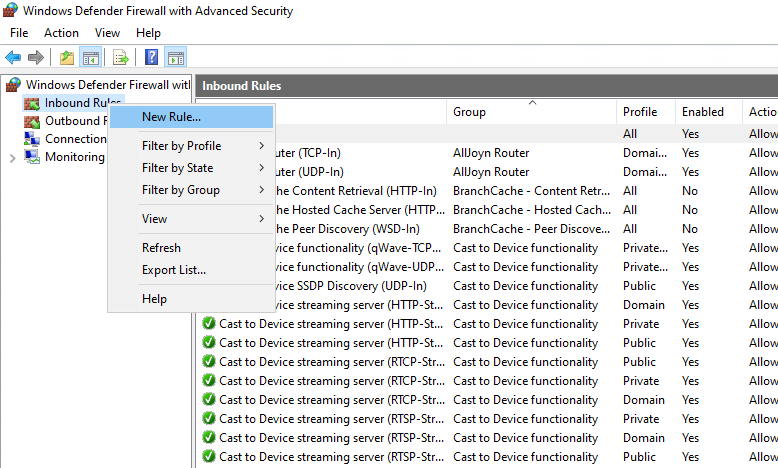Select the qWave-TCP functionality rule

coord(486,248)
